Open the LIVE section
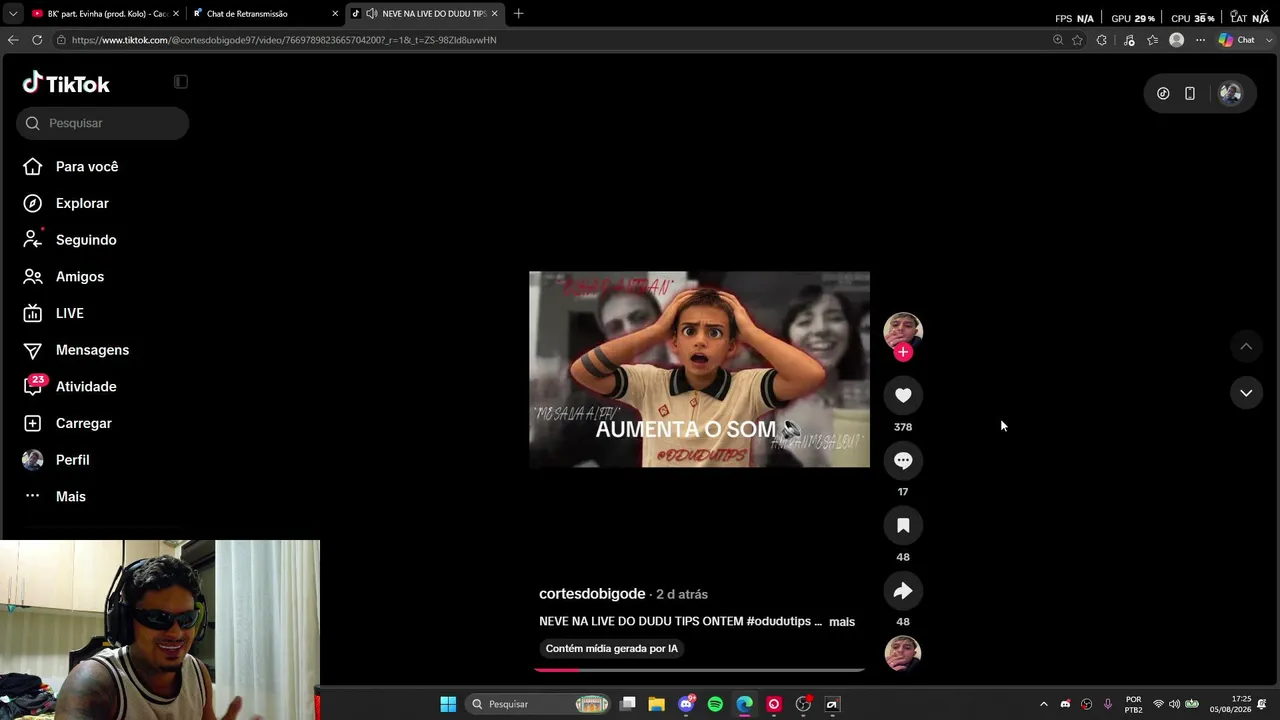 tap(53, 314)
